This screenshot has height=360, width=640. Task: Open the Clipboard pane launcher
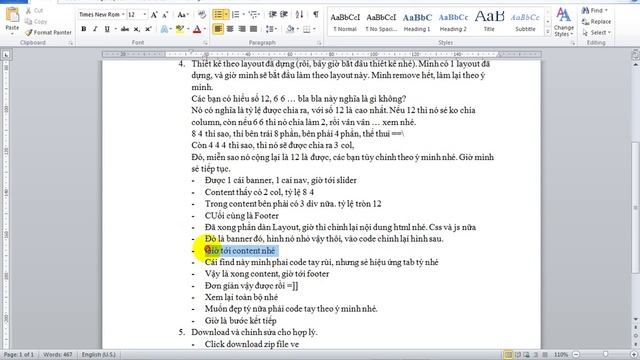point(71,43)
